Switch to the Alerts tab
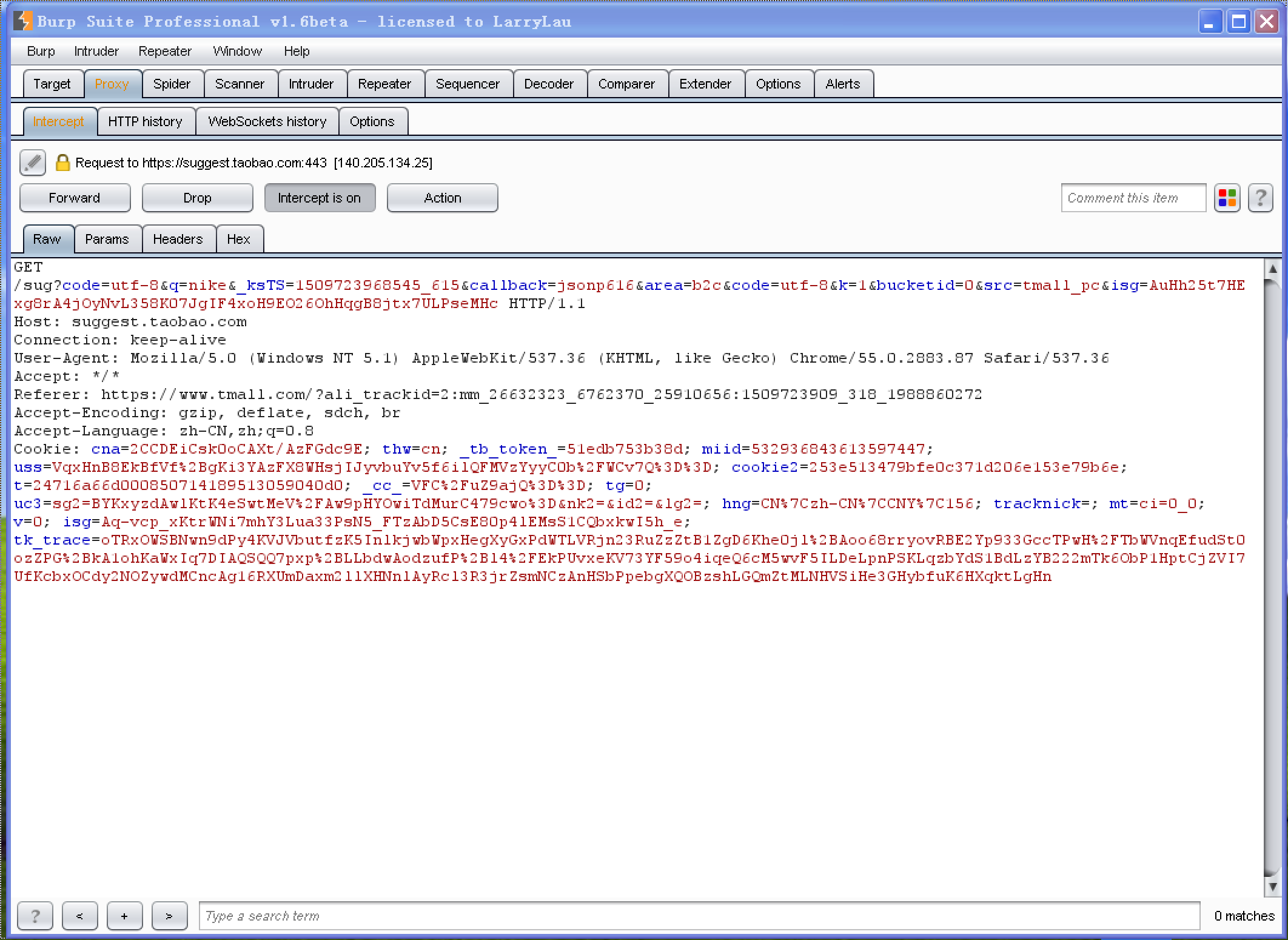This screenshot has height=940, width=1288. [843, 84]
